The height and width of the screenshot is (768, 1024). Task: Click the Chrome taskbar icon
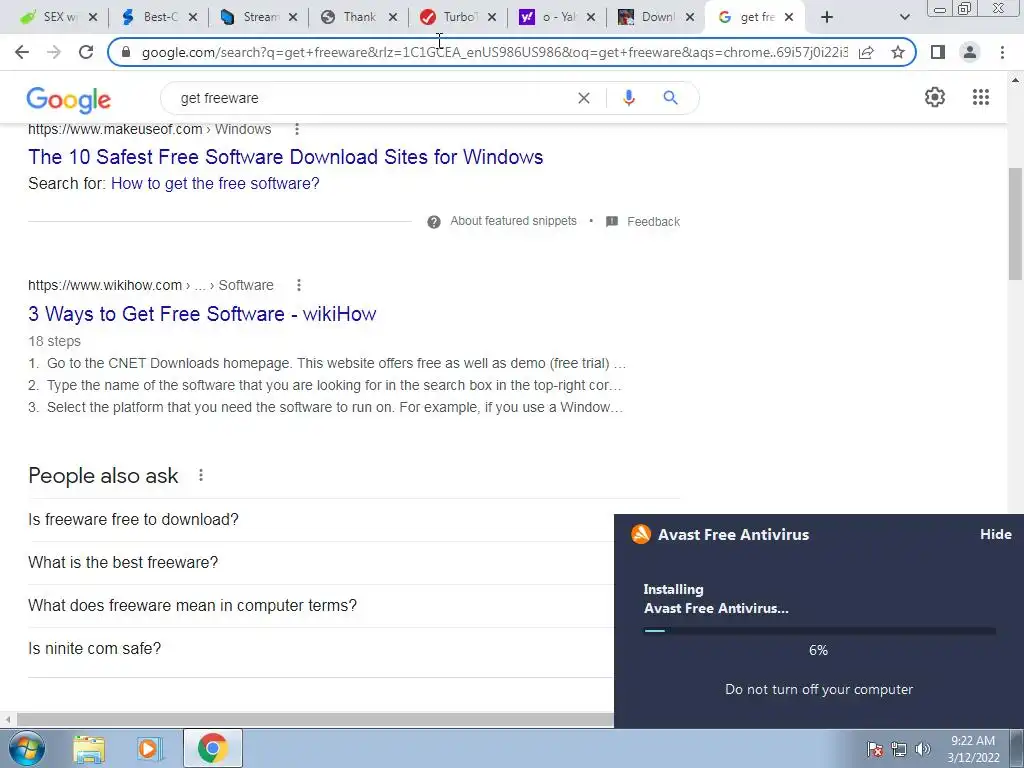[x=212, y=748]
